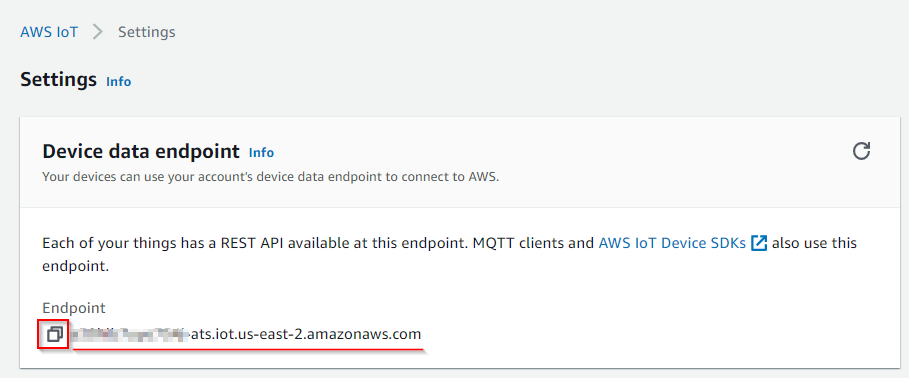Click the Device data endpoint heading
This screenshot has height=378, width=909.
[141, 151]
